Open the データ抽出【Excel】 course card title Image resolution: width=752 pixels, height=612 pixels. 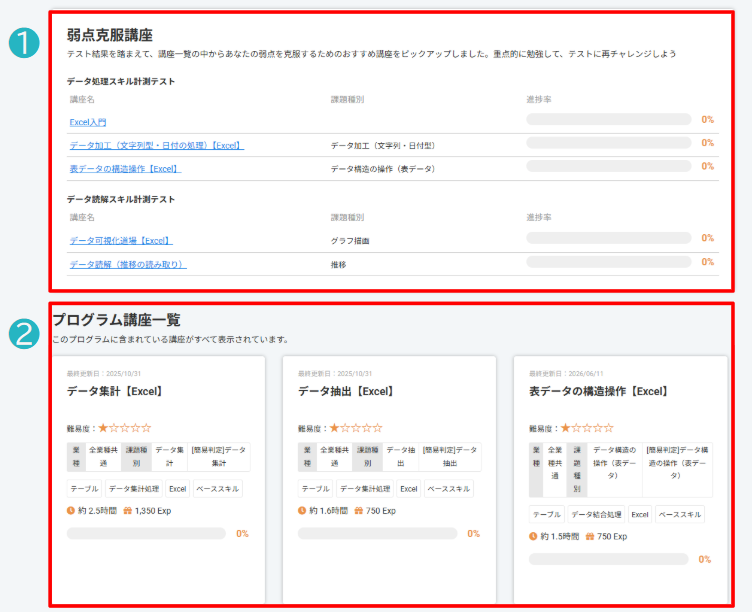pos(346,391)
